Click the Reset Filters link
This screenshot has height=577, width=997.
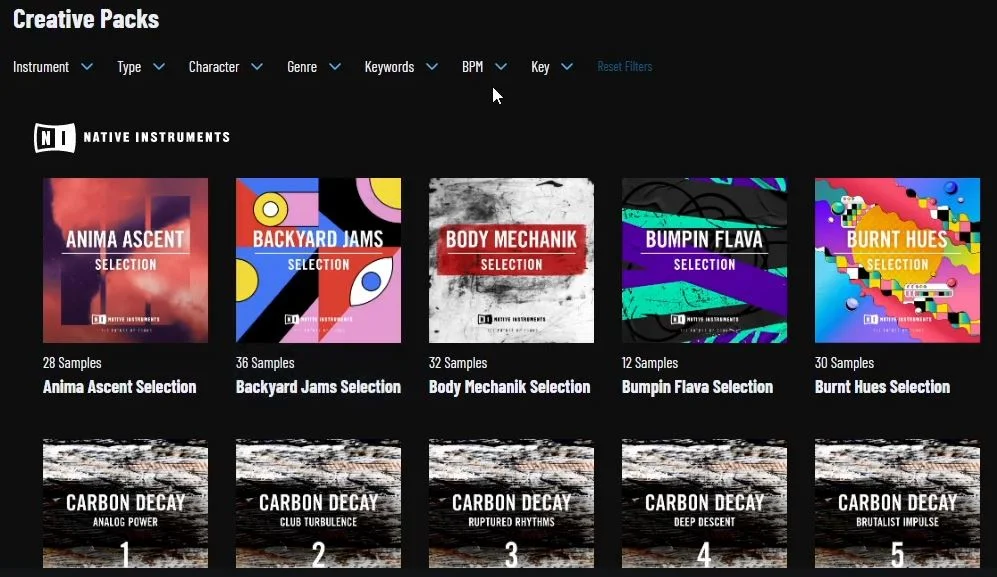[x=624, y=66]
